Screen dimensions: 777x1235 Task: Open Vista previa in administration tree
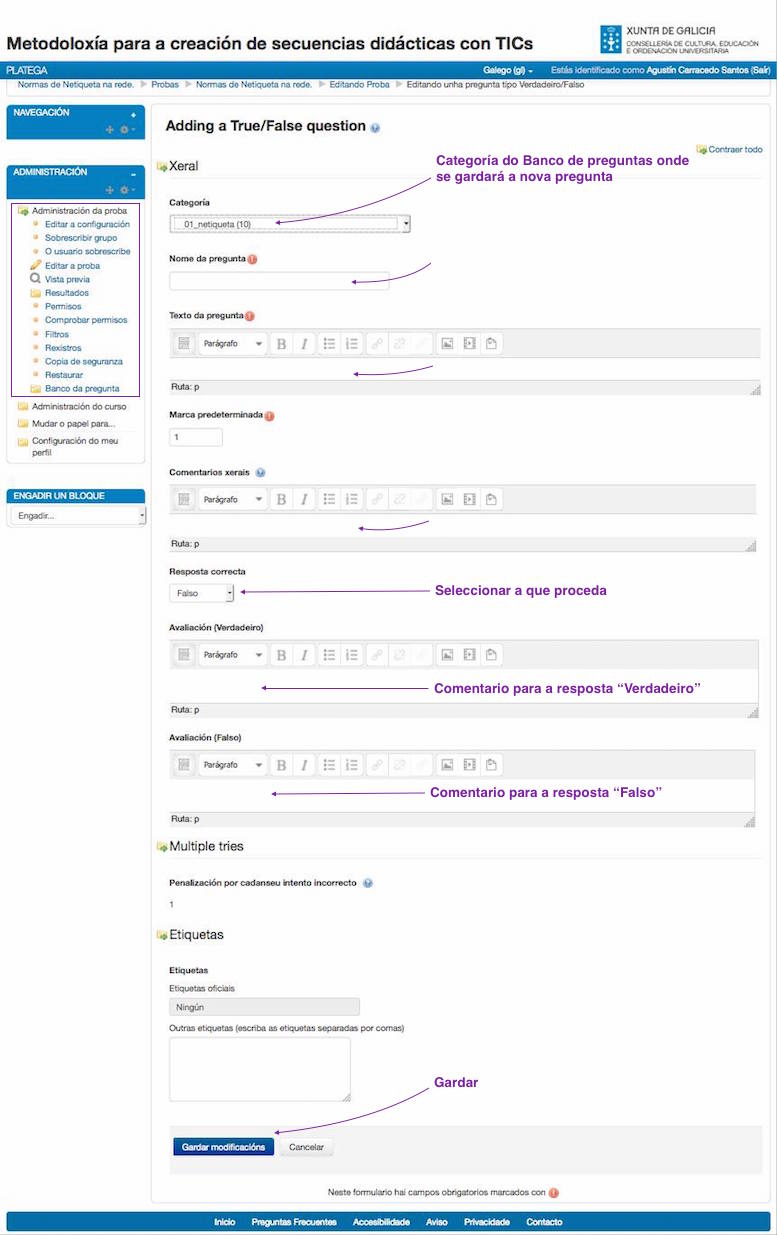click(67, 280)
